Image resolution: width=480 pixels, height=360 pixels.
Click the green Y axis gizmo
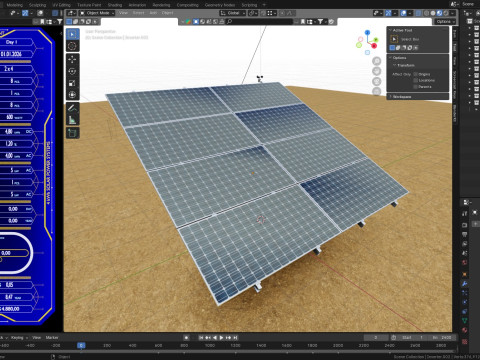pos(376,40)
